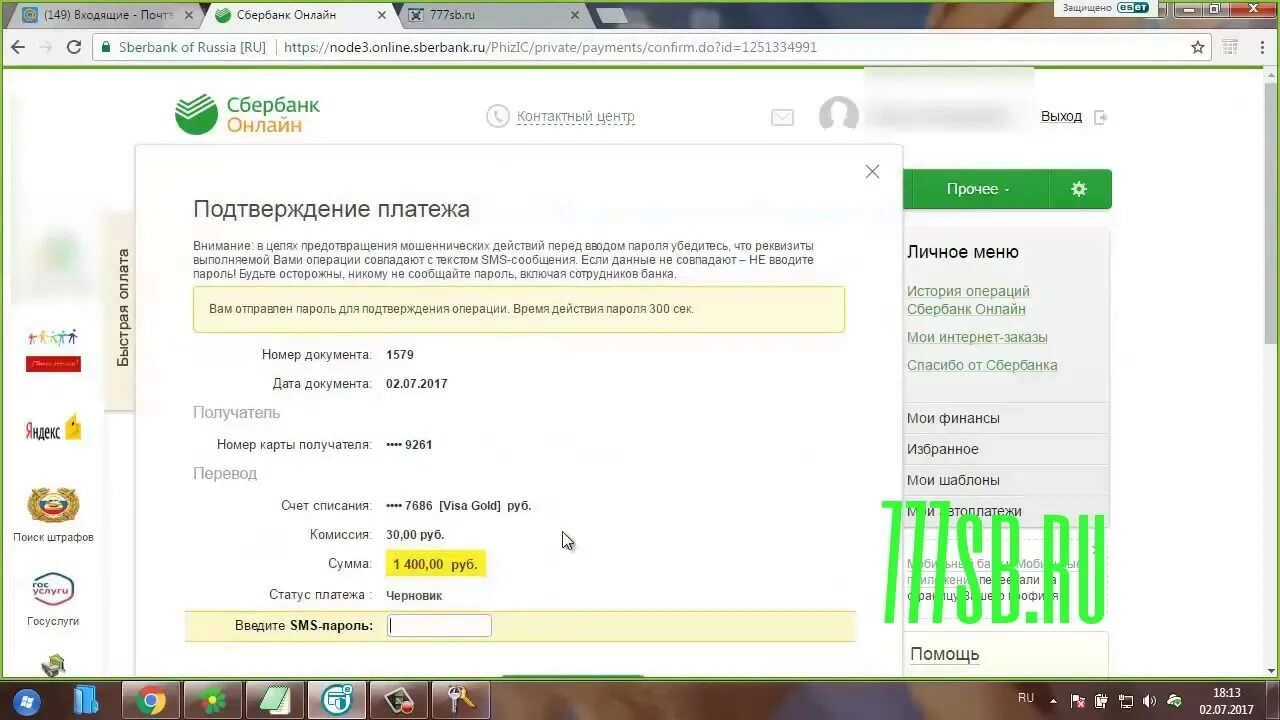This screenshot has height=720, width=1280.
Task: Open Chrome from the taskbar
Action: (151, 700)
